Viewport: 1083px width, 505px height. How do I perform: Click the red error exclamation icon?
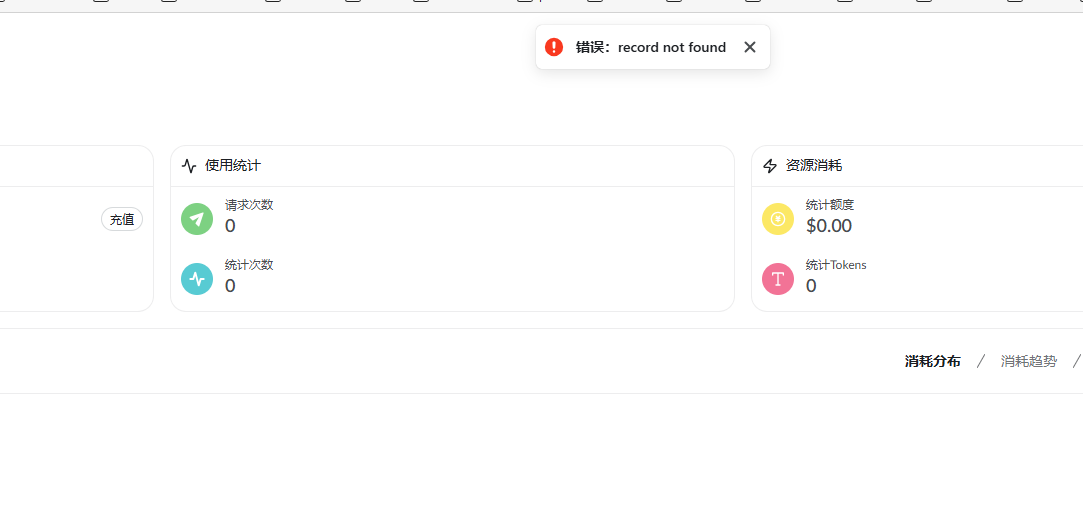554,47
